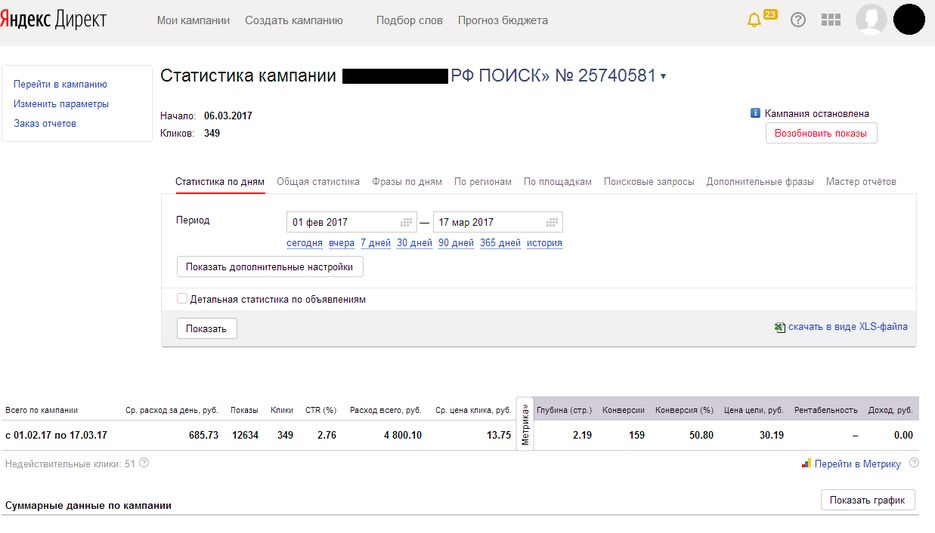This screenshot has width=935, height=533.
Task: Click Возобновить показы button
Action: pyautogui.click(x=821, y=133)
